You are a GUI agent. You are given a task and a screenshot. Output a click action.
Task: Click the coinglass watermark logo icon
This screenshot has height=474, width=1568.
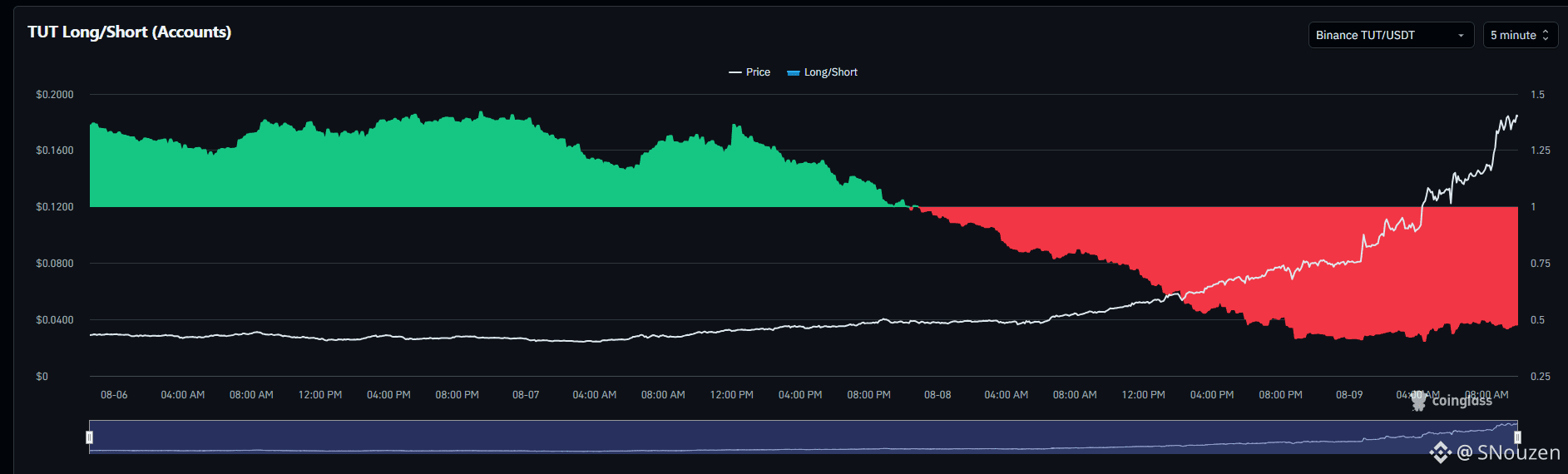tap(1419, 401)
